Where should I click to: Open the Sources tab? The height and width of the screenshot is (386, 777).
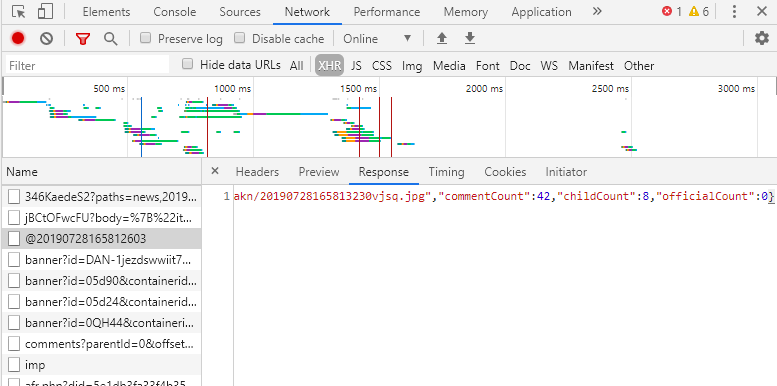240,12
